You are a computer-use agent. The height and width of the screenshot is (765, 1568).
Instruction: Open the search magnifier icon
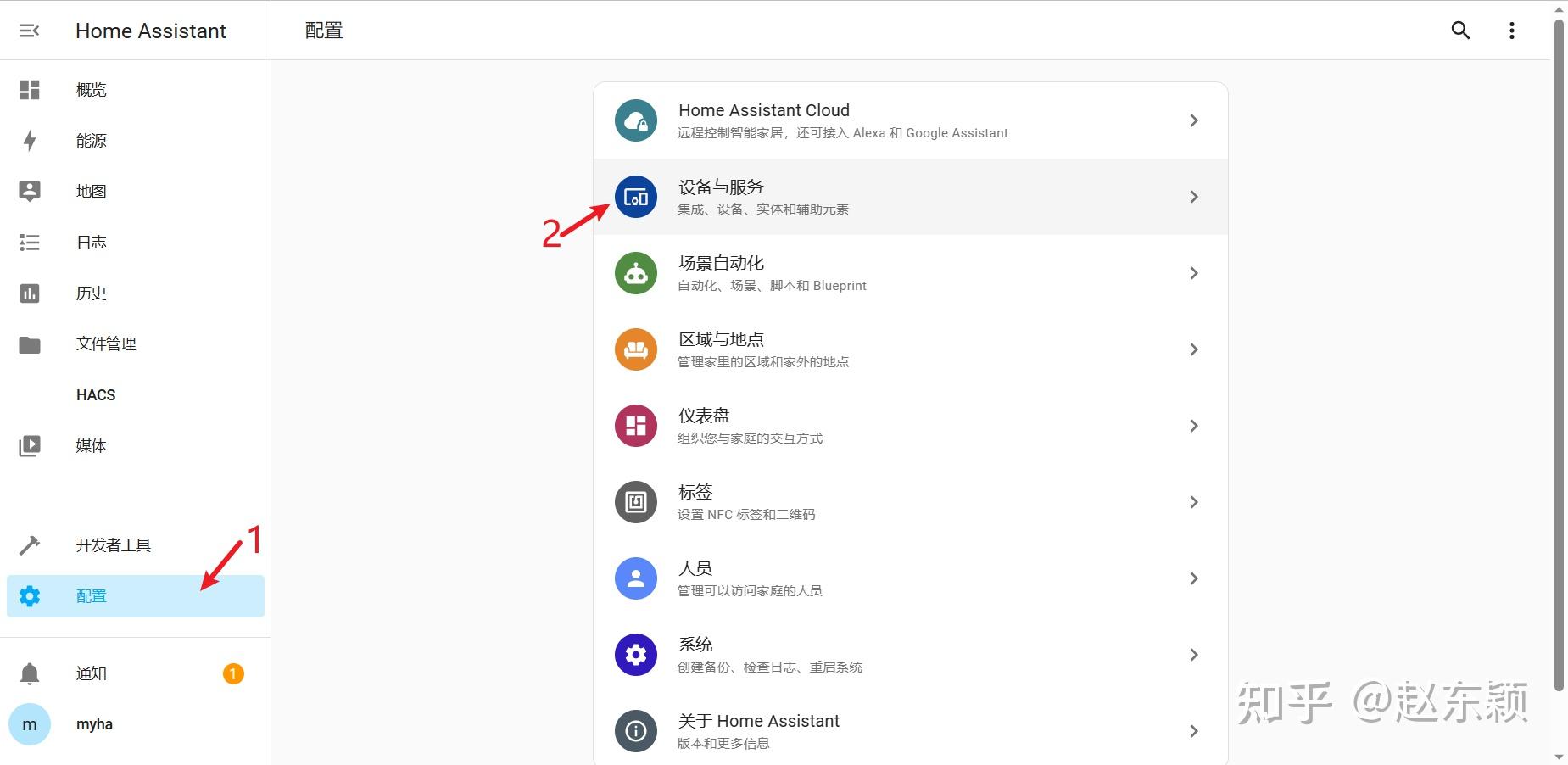[1460, 31]
